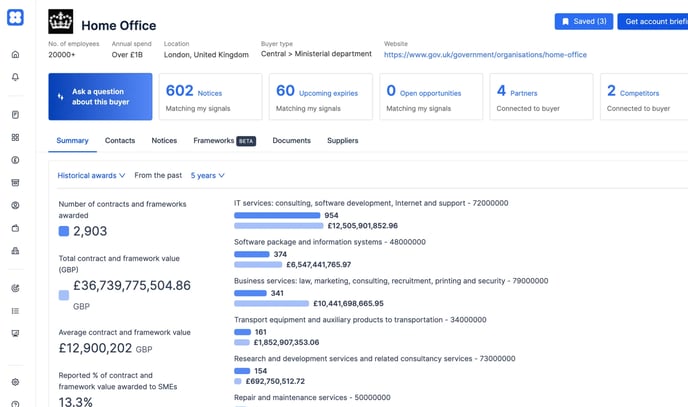Click 'IT services: consulting, software development' category label

(371, 203)
